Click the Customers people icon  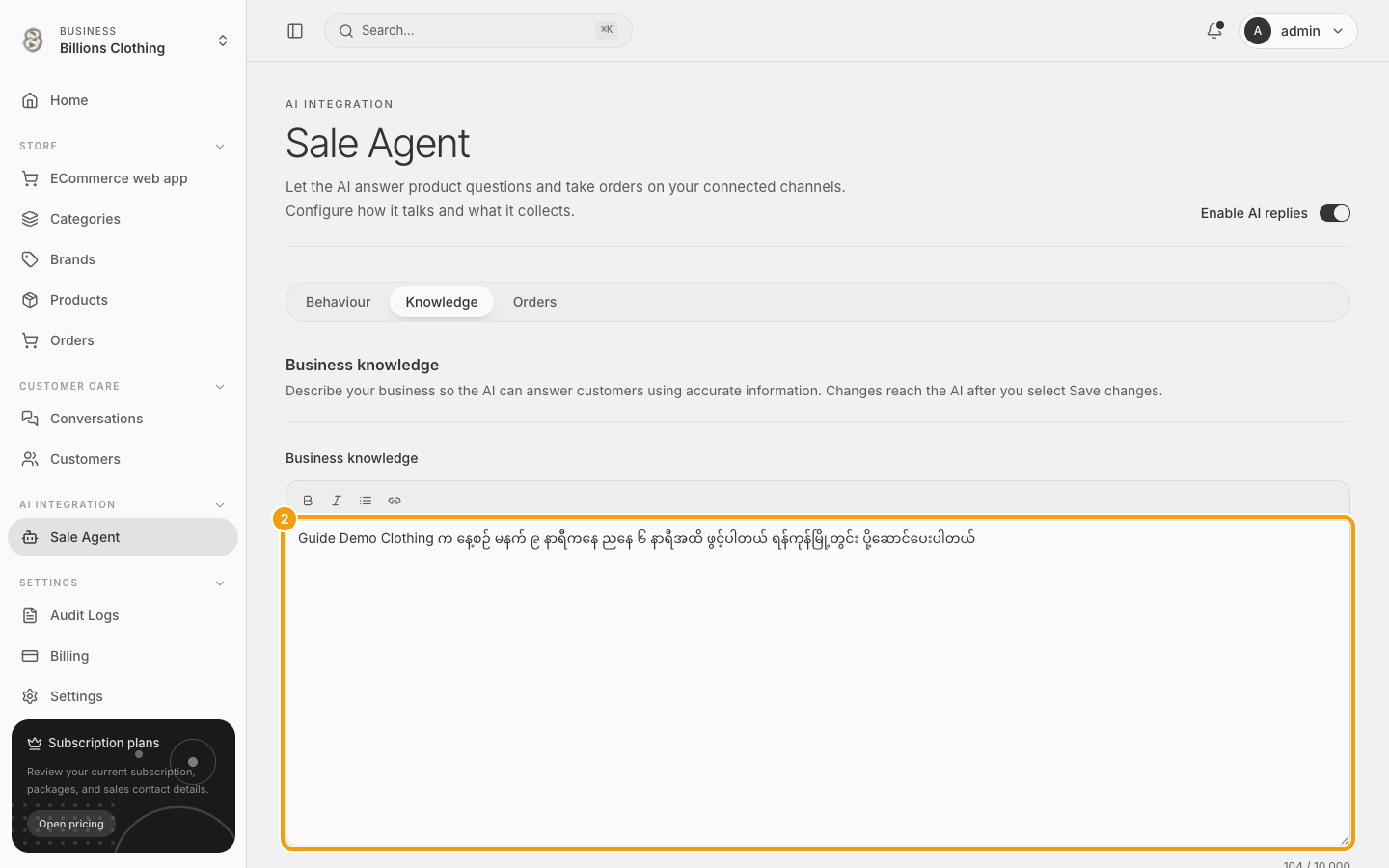coord(30,459)
